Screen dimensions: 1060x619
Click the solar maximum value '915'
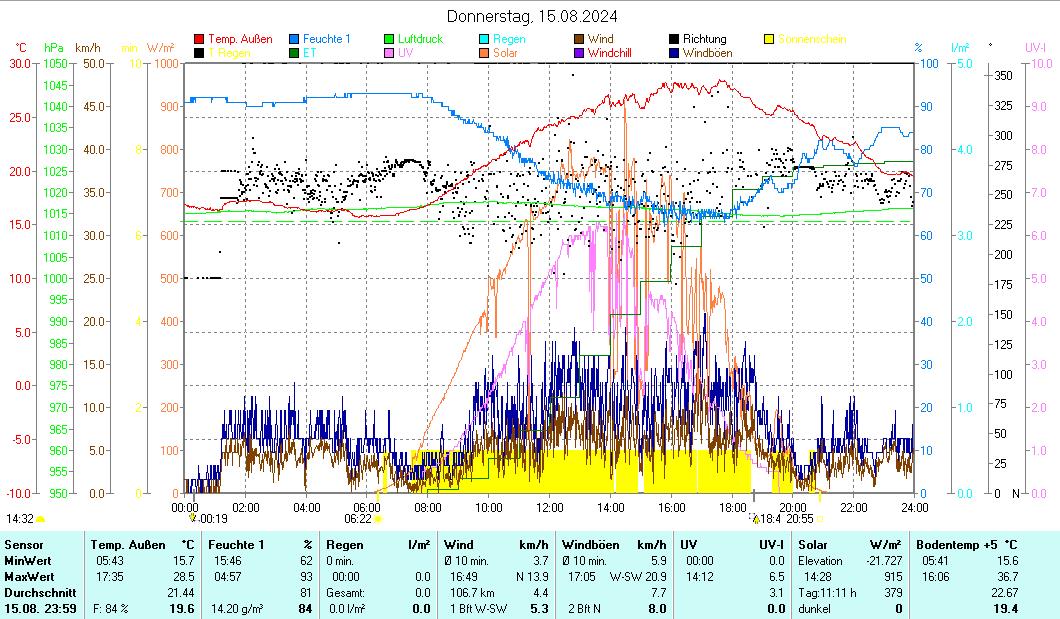893,577
